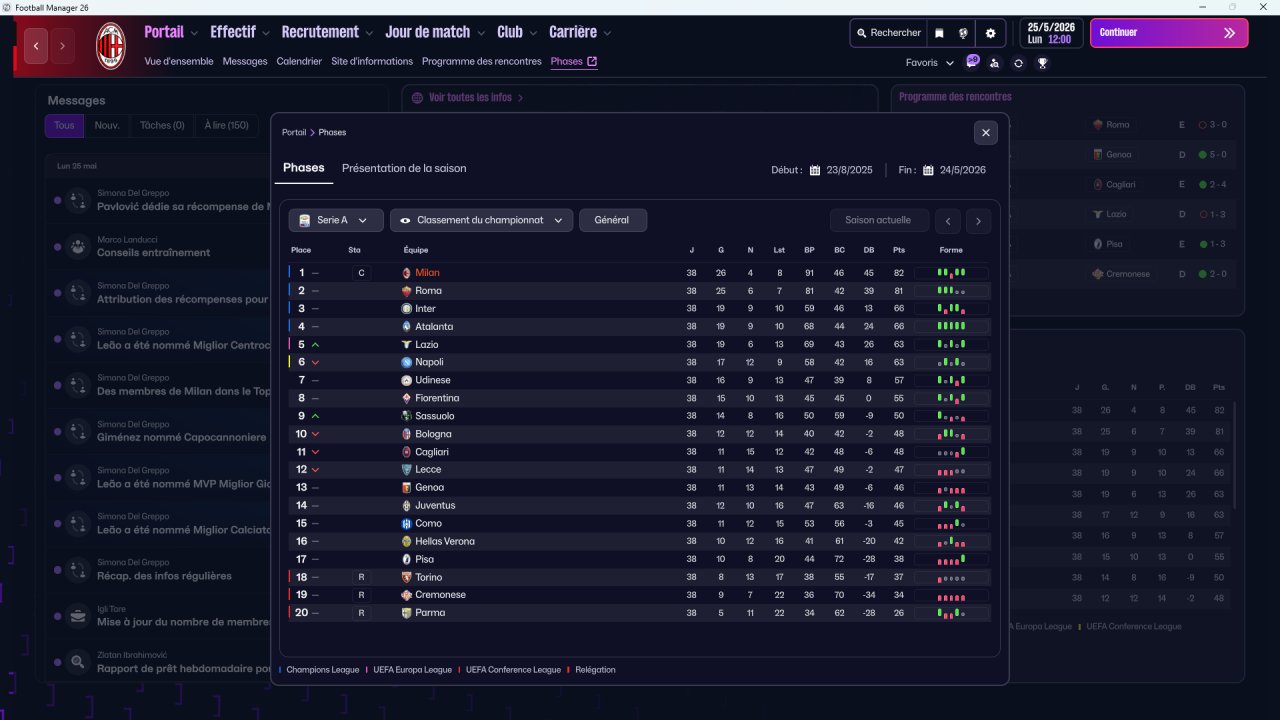Viewport: 1280px width, 720px height.
Task: Close the Phases dialog with X button
Action: tap(986, 132)
